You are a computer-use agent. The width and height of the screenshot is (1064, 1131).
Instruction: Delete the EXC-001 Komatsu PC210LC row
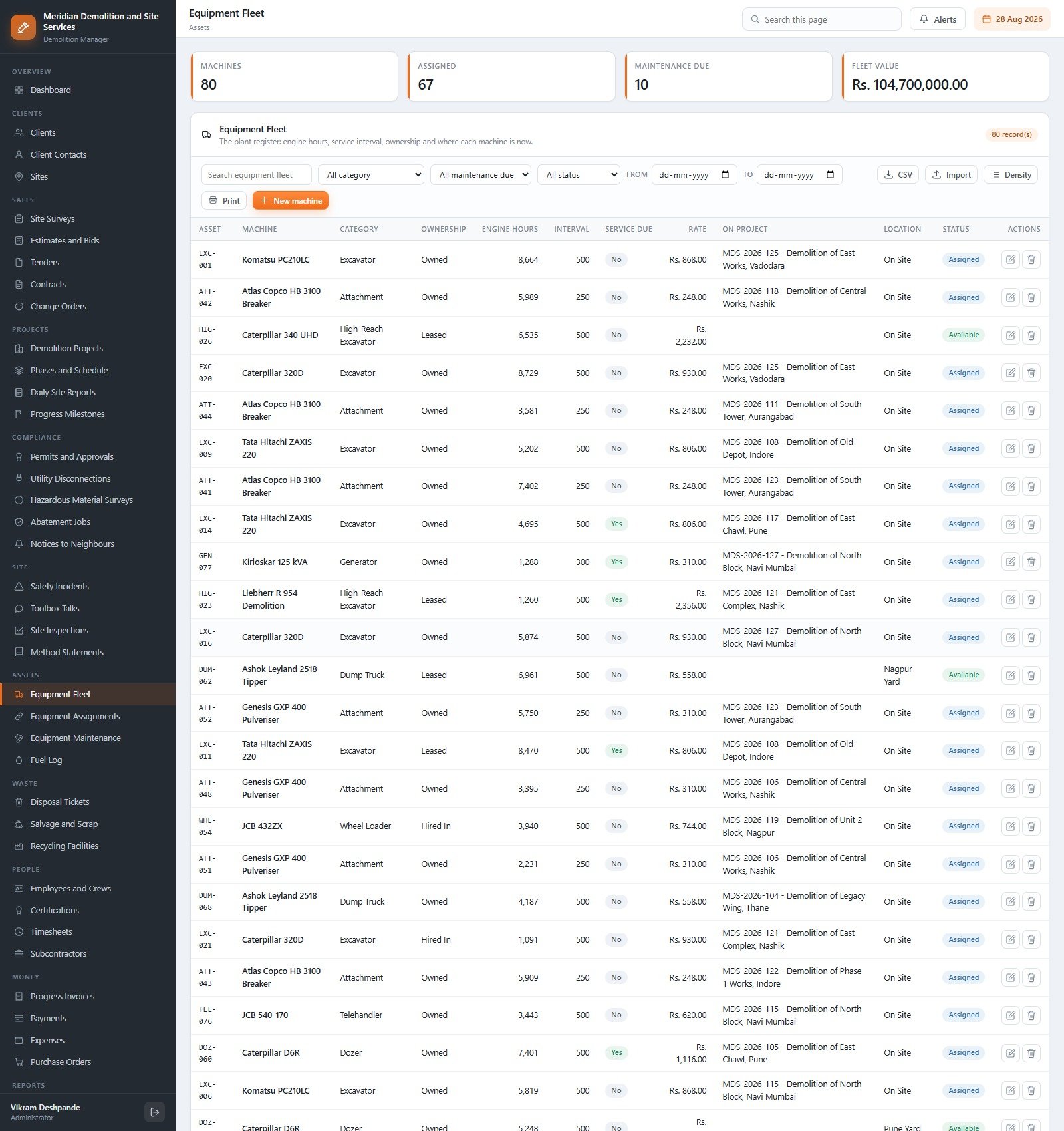pyautogui.click(x=1031, y=259)
